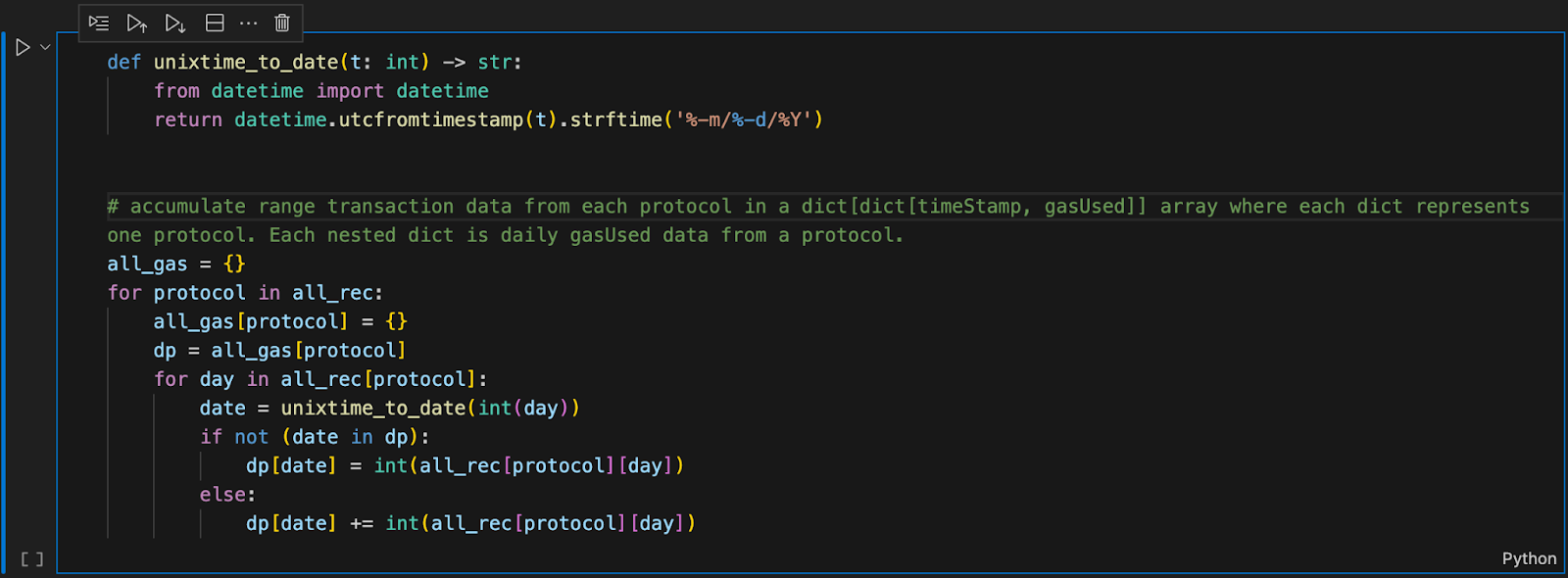The height and width of the screenshot is (578, 1568).
Task: Click 'utcfromtimestamp' in return line
Action: point(431,120)
